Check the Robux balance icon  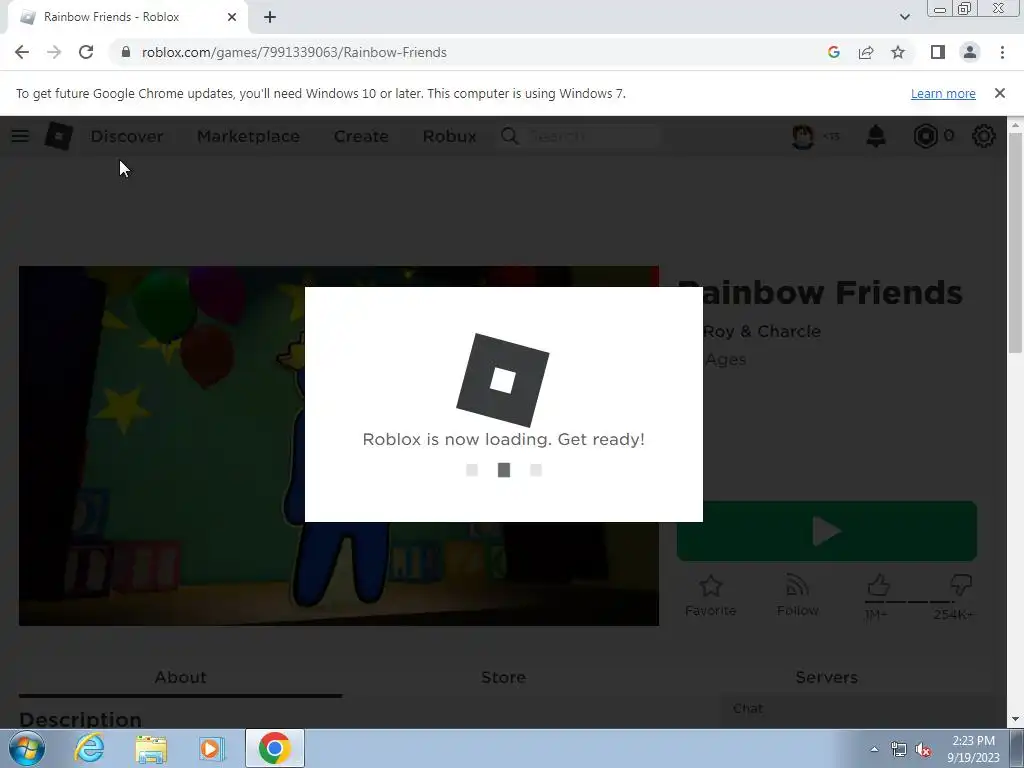click(925, 136)
